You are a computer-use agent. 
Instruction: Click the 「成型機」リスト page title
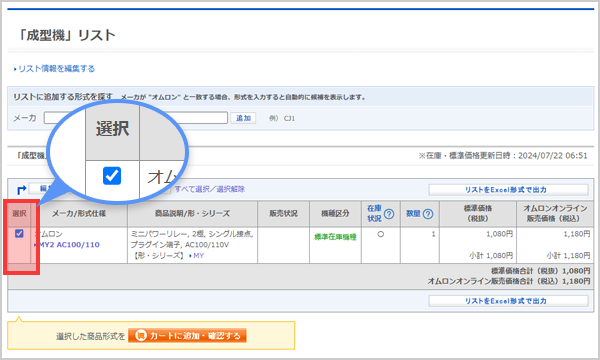point(66,35)
